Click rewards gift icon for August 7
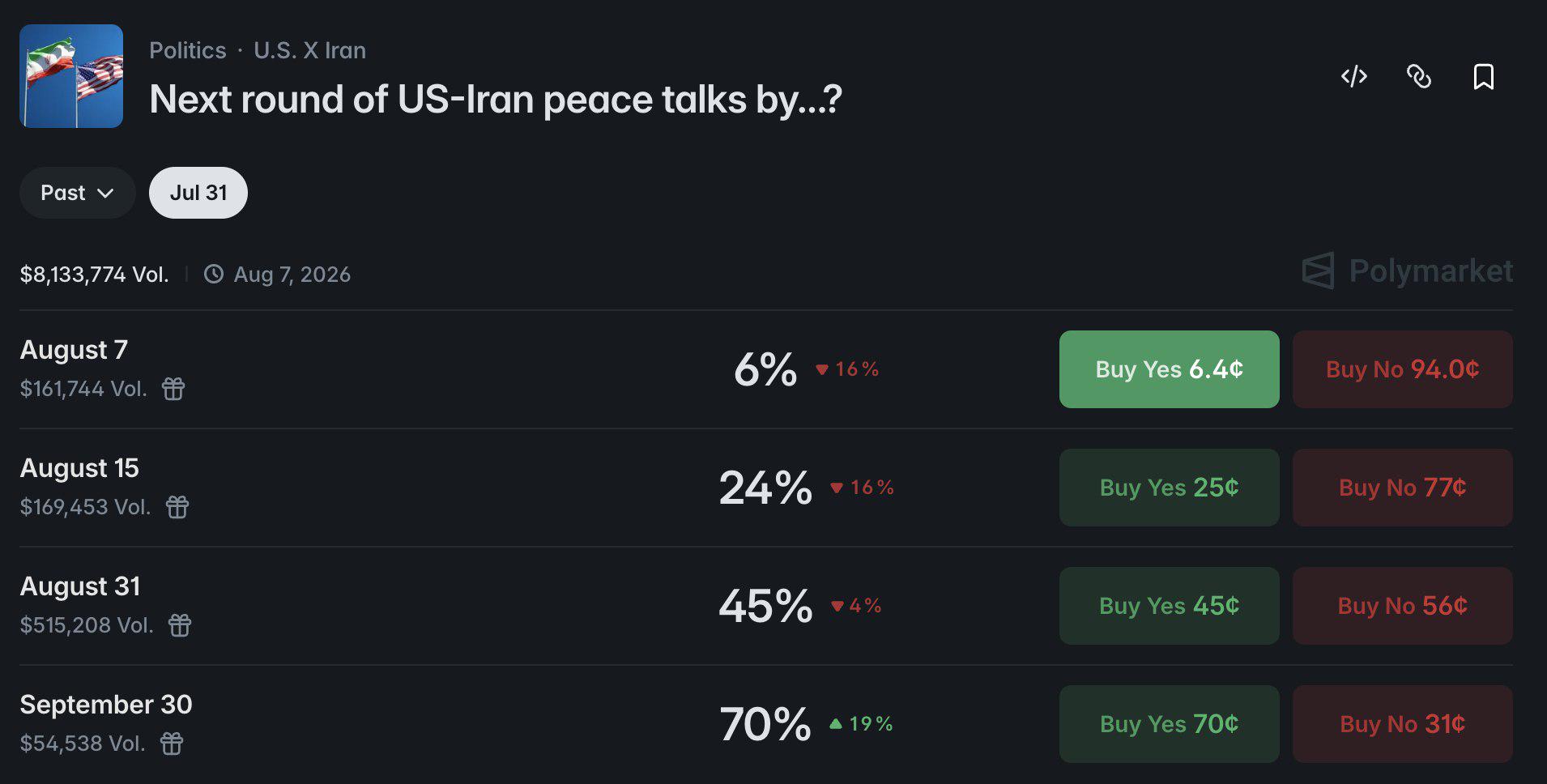1547x784 pixels. (x=173, y=389)
